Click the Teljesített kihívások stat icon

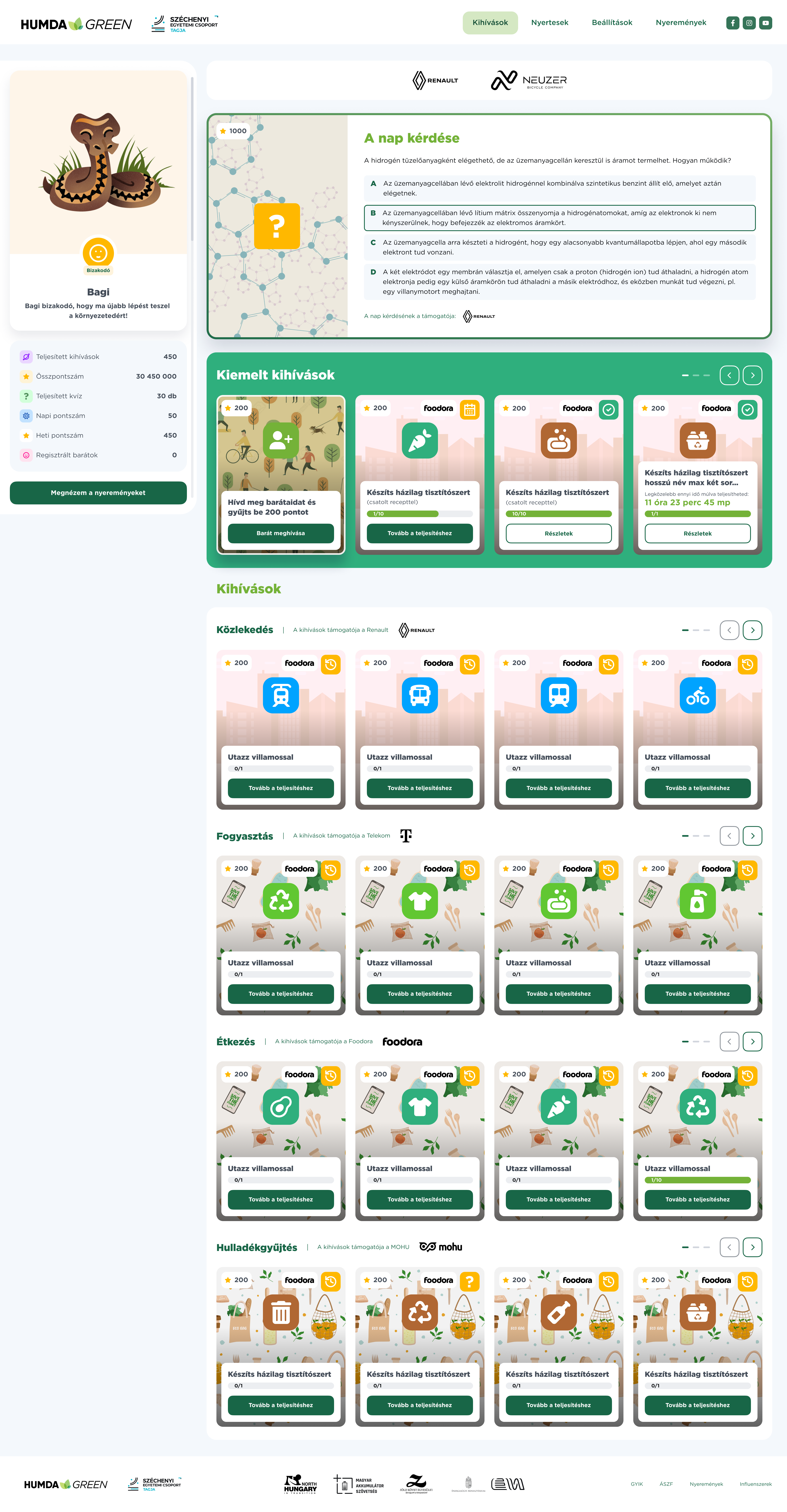point(26,357)
